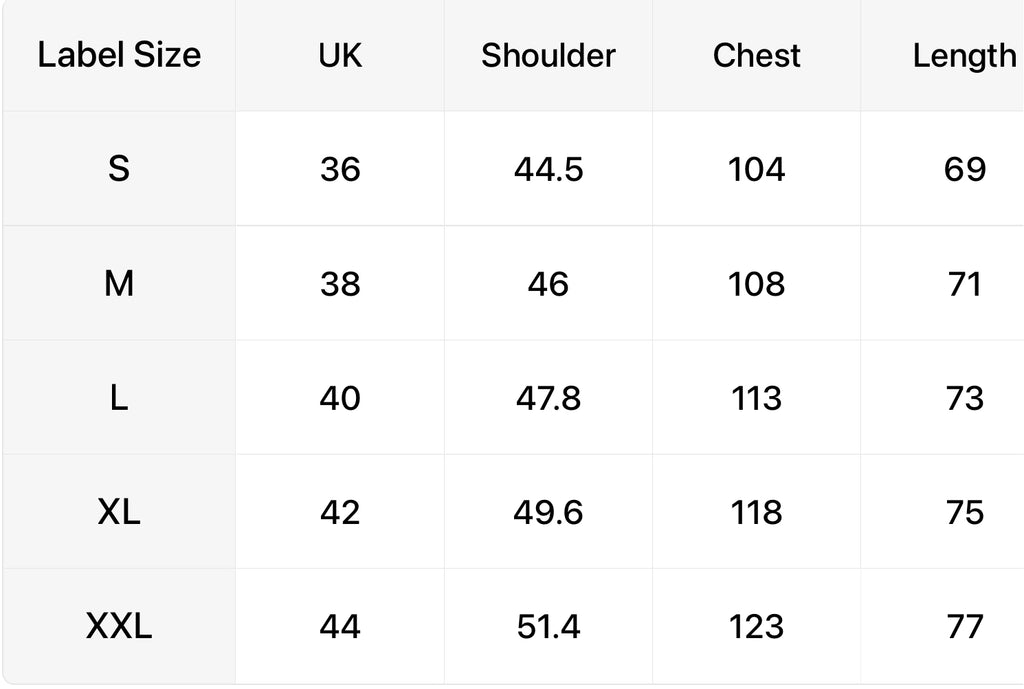Viewport: 1024px width, 689px height.
Task: Select the S size row label
Action: coord(119,168)
